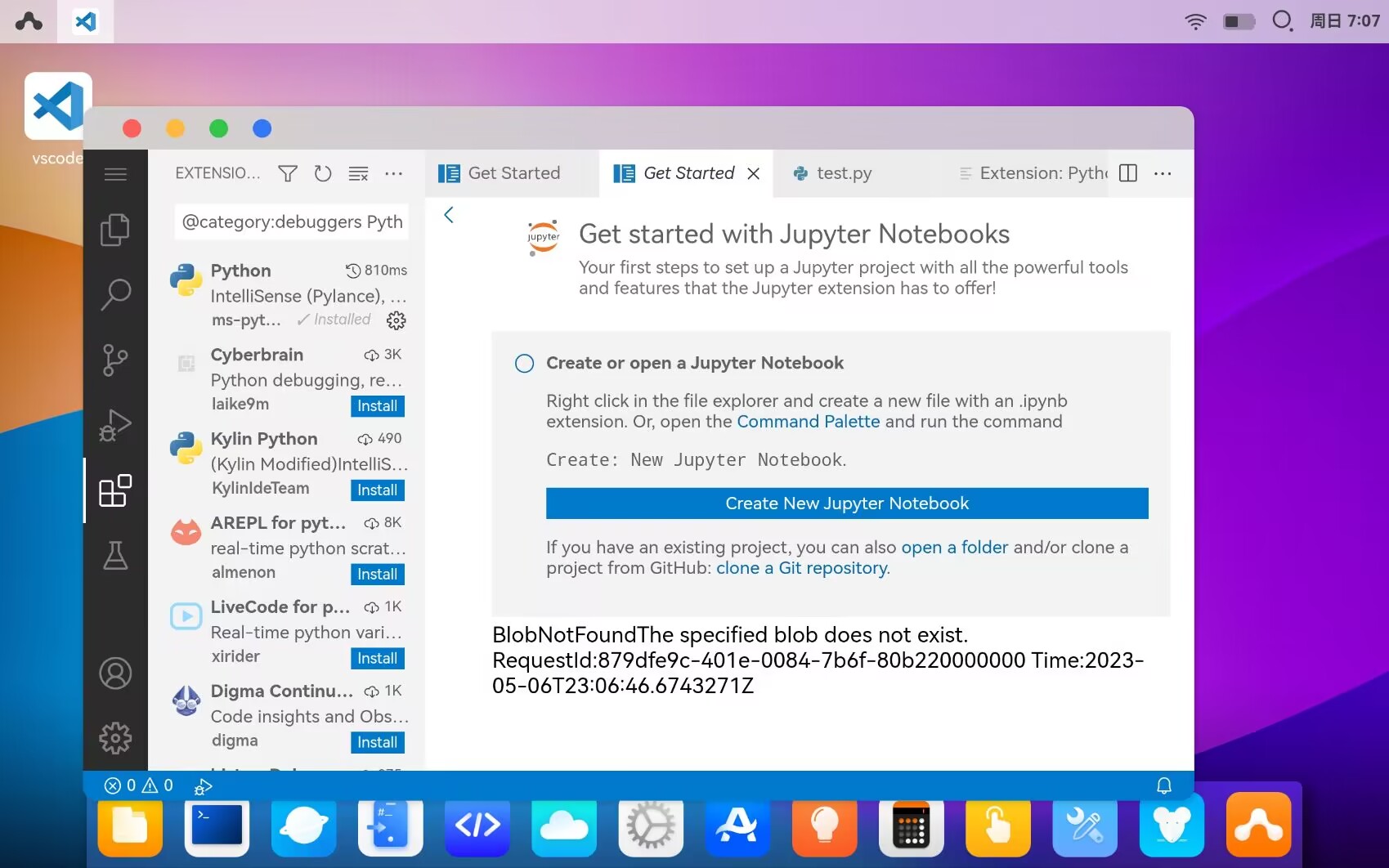
Task: Select the Python extension entry
Action: pyautogui.click(x=287, y=295)
